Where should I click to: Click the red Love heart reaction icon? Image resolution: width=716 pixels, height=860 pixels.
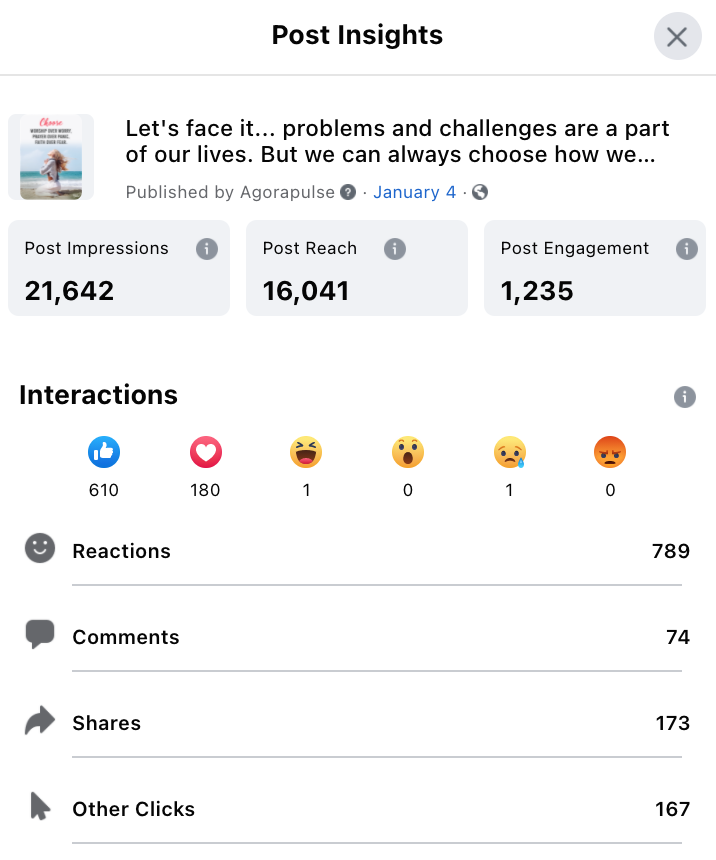click(205, 452)
